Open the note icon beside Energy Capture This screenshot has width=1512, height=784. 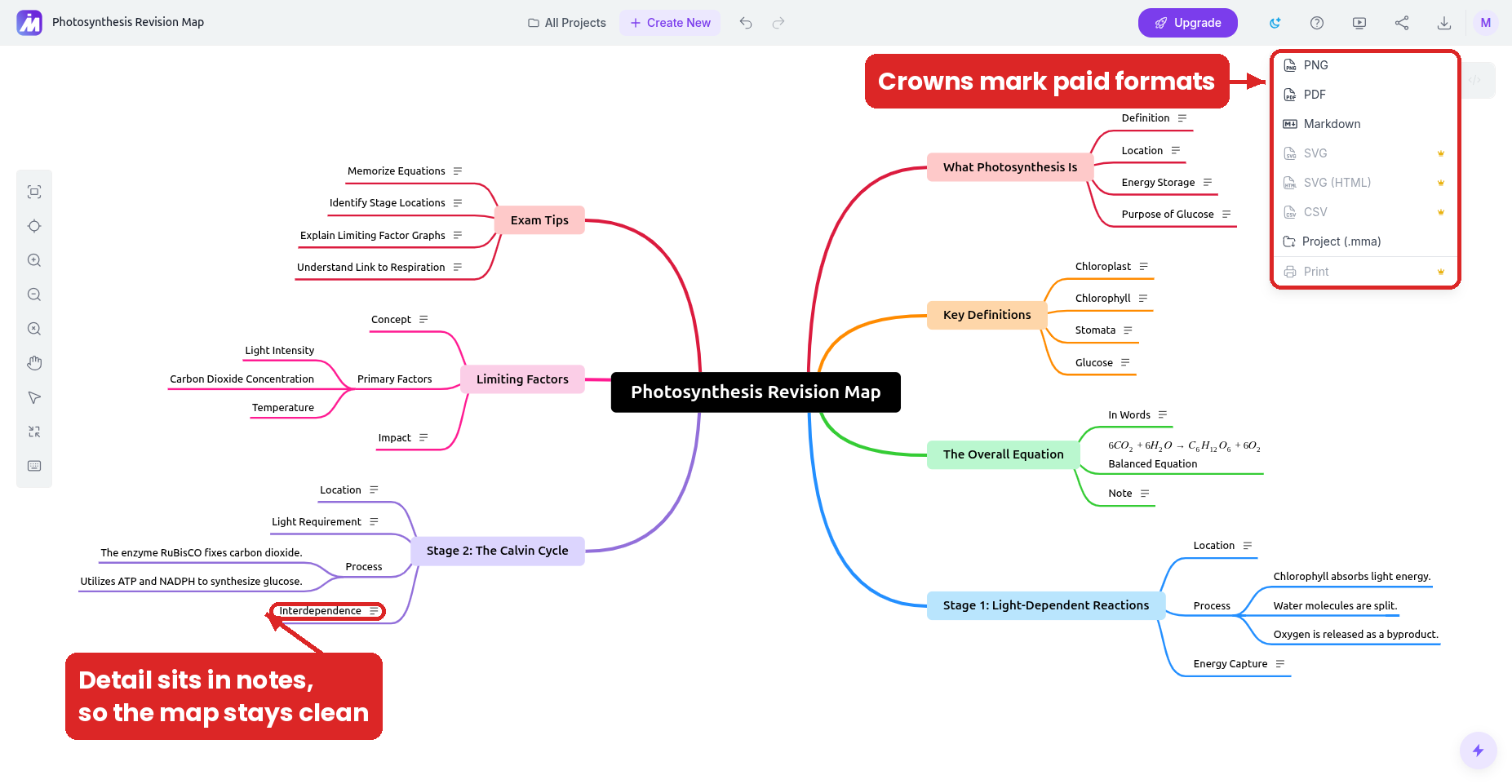point(1280,664)
